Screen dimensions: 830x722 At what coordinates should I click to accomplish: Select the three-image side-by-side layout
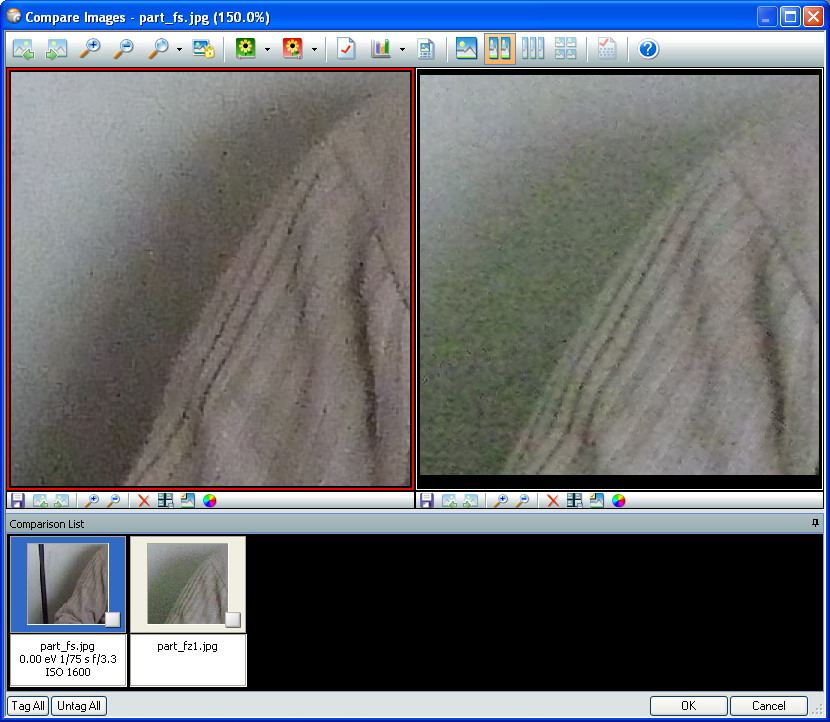(533, 49)
